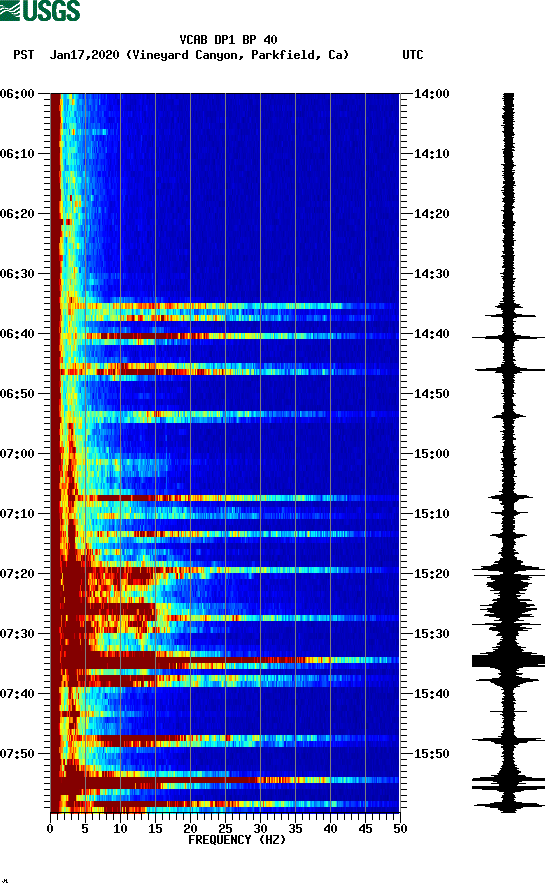Click the PST time label '07:20'
The width and height of the screenshot is (552, 892).
coord(17,573)
